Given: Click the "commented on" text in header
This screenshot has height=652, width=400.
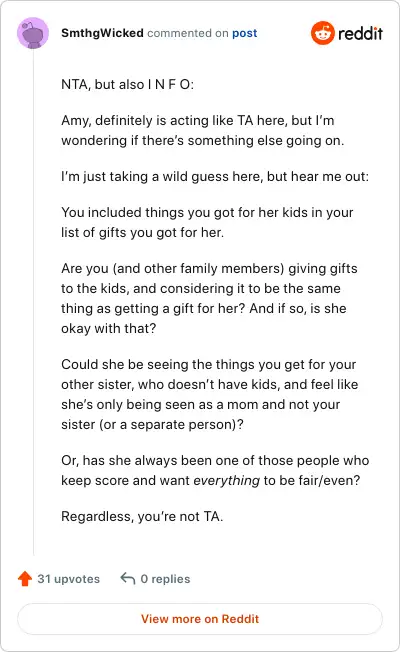Looking at the screenshot, I should [188, 33].
